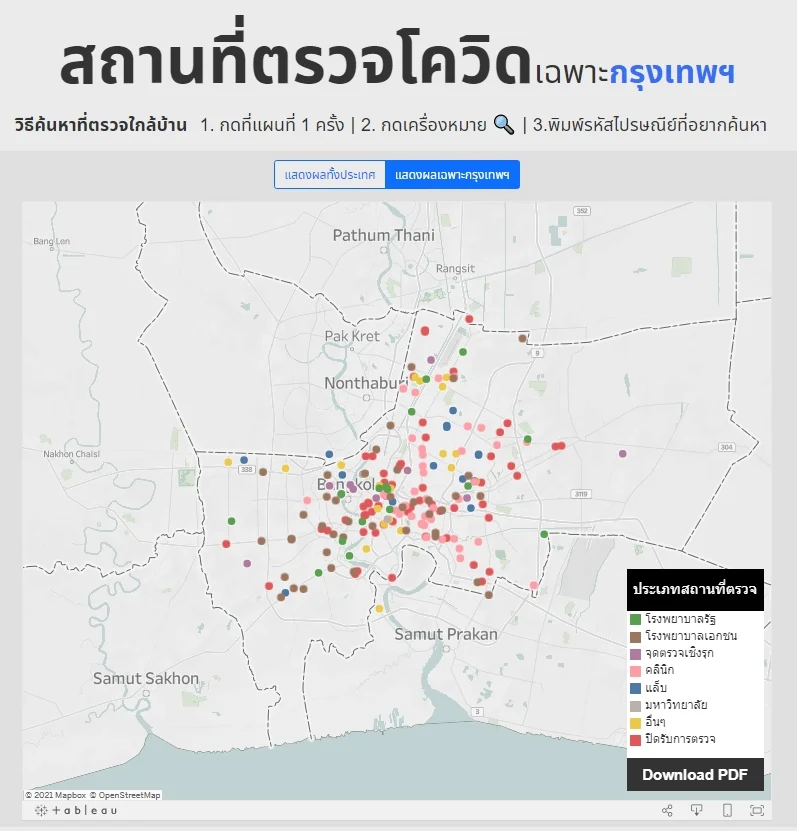Image resolution: width=797 pixels, height=831 pixels.
Task: Choose the pink คลินิก legend item
Action: click(660, 670)
